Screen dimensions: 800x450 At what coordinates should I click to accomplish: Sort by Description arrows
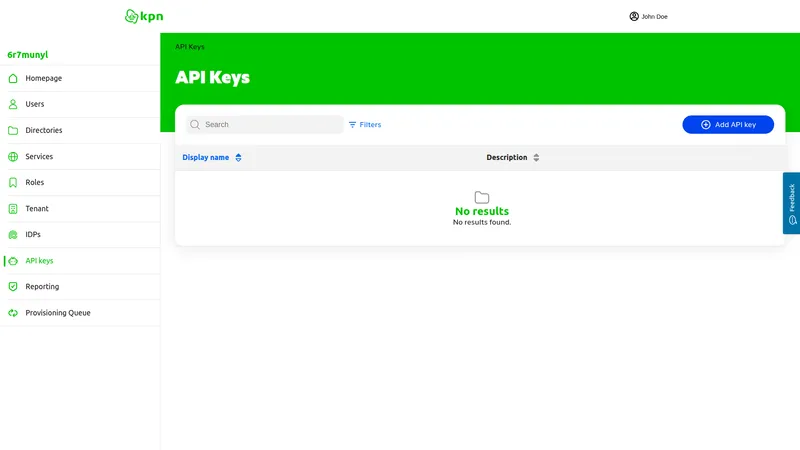click(x=536, y=158)
